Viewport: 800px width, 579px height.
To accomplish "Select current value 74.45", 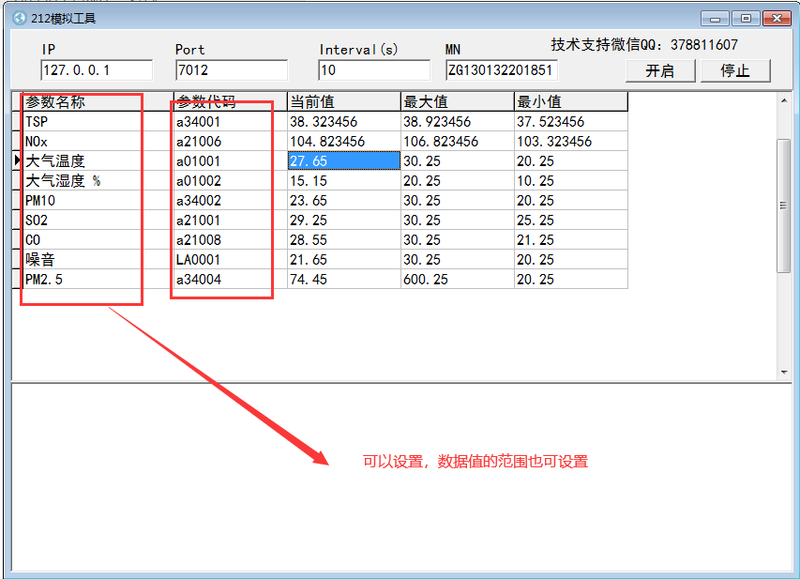I will pyautogui.click(x=344, y=279).
